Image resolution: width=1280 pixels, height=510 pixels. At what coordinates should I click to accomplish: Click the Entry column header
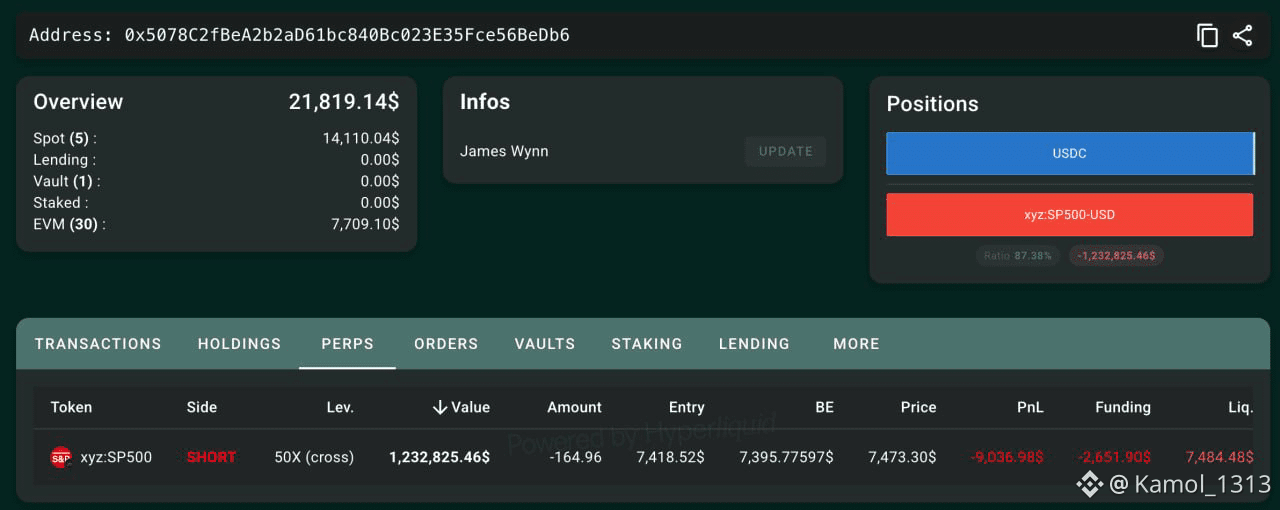pos(687,407)
